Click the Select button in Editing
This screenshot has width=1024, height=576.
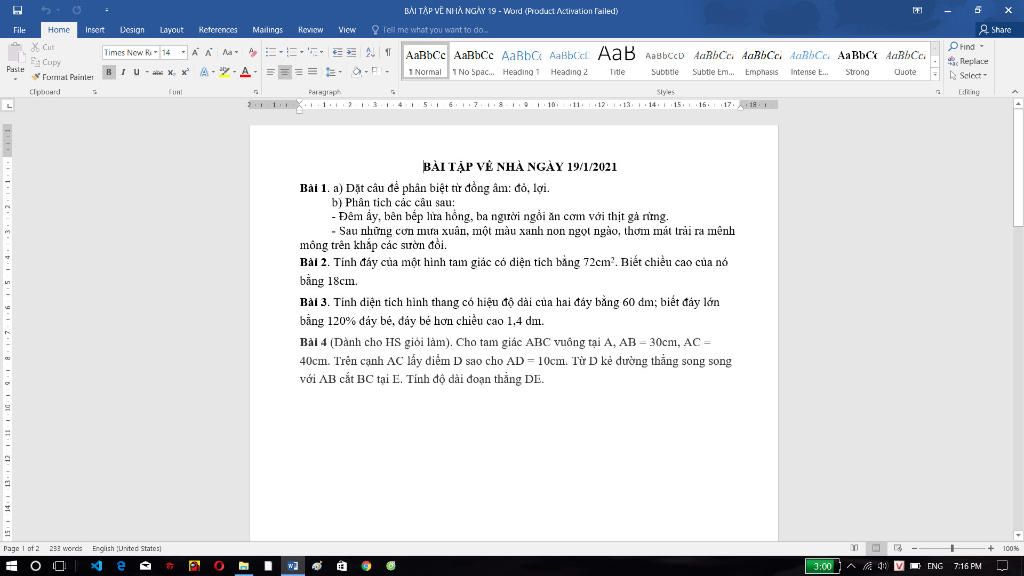[968, 75]
